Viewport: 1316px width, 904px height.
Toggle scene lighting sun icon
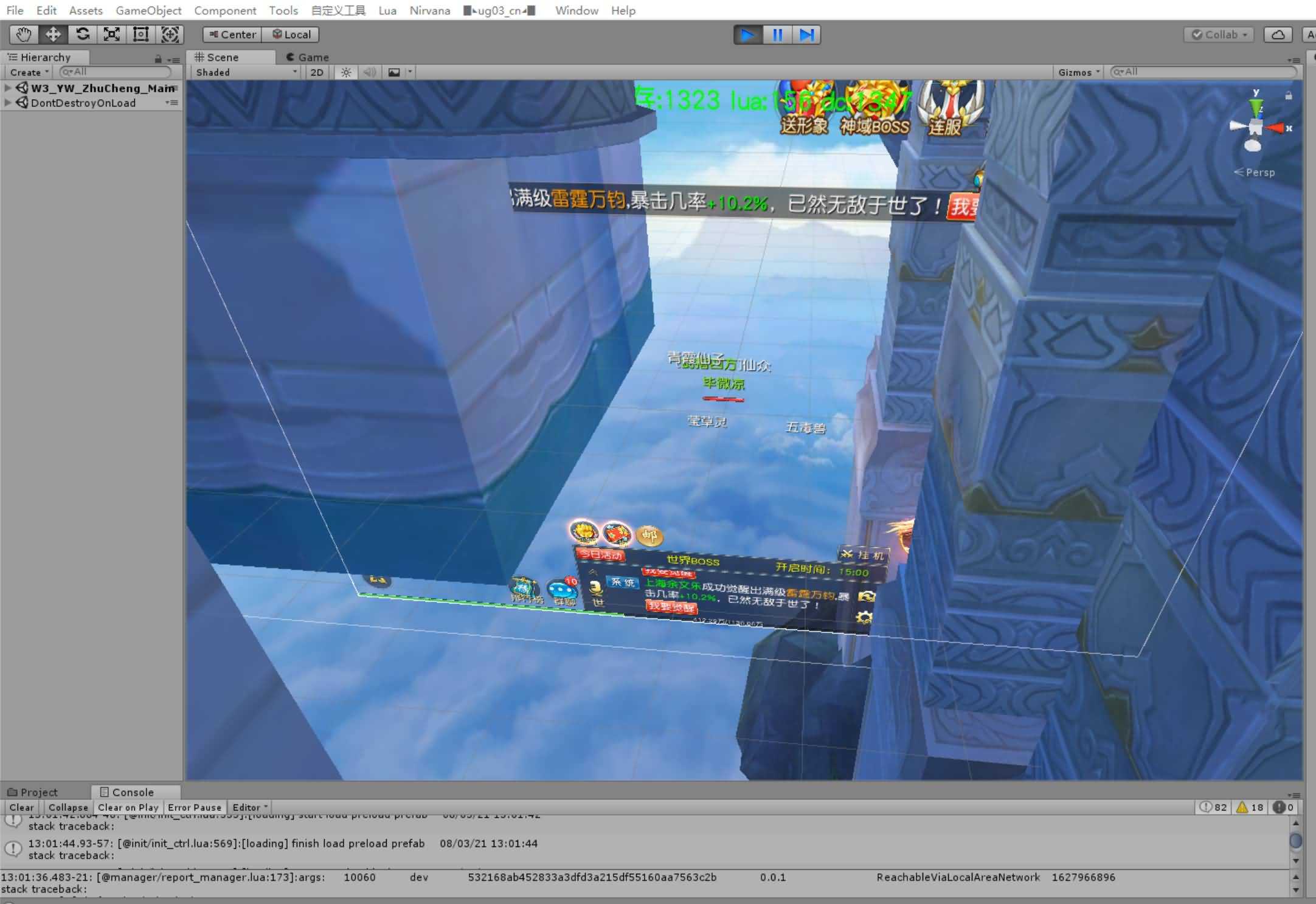click(346, 72)
